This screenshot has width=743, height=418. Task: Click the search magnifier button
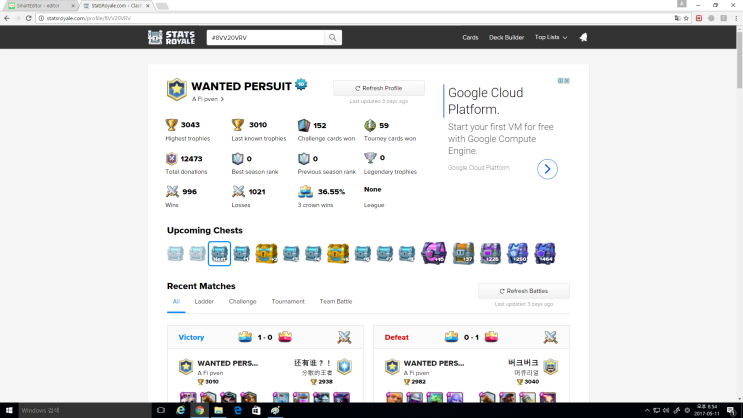pyautogui.click(x=333, y=37)
